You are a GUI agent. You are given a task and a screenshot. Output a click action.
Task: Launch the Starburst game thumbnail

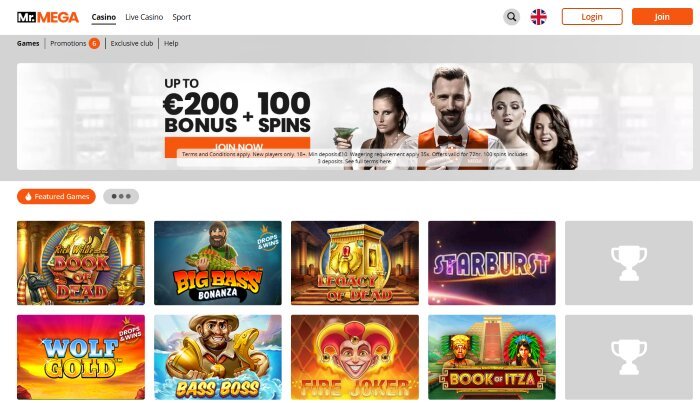(x=492, y=263)
